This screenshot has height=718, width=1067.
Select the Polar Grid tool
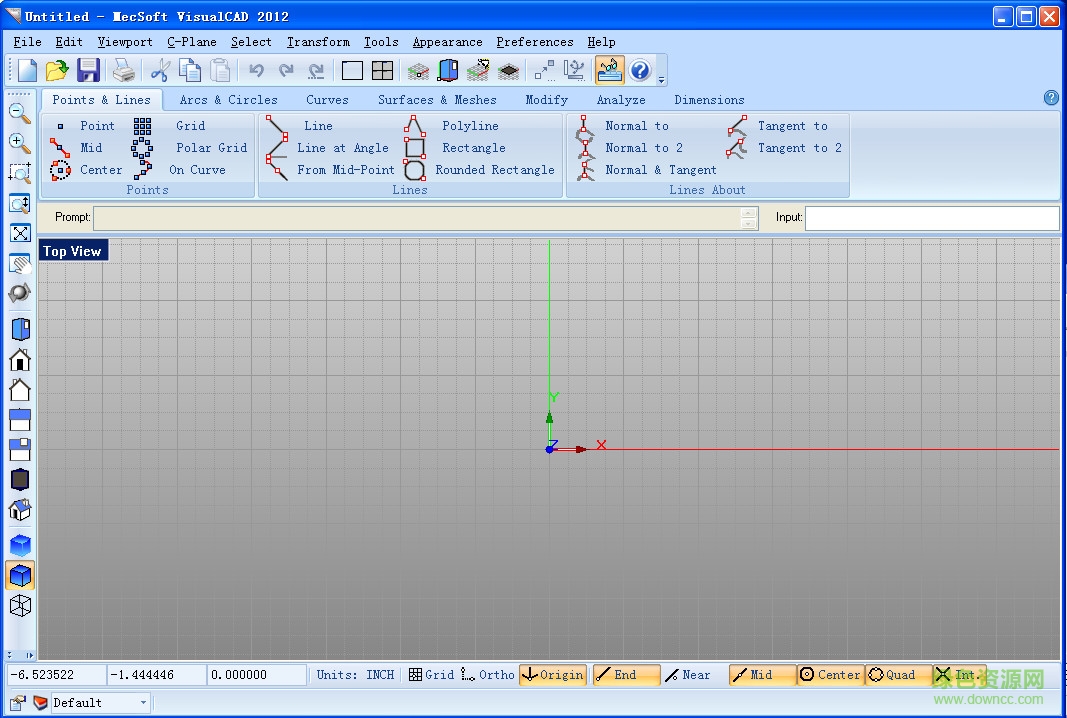pos(210,147)
